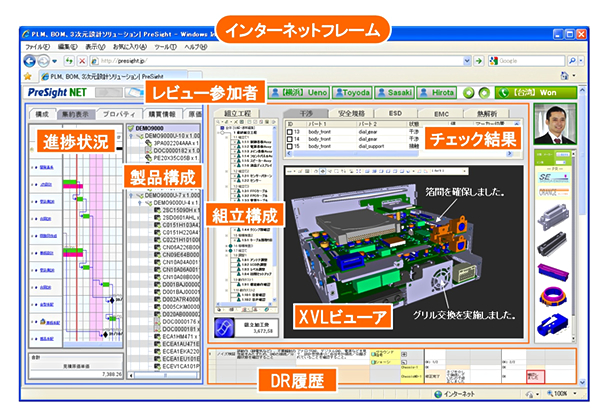Click the search magnifier icon

[x=572, y=60]
